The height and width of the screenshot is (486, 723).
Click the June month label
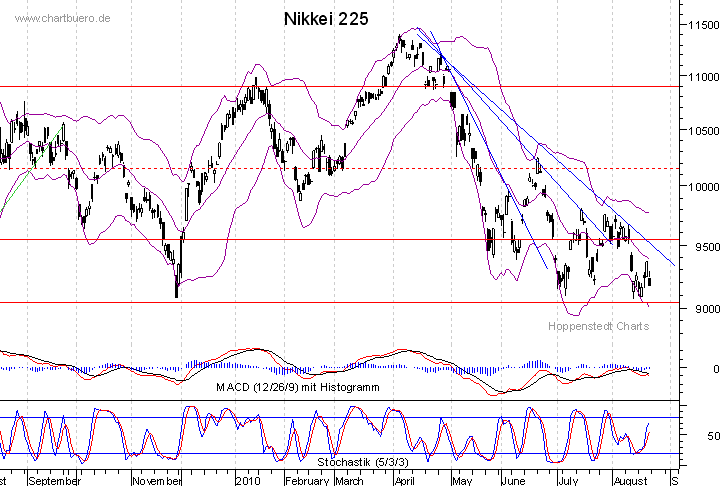(x=513, y=481)
